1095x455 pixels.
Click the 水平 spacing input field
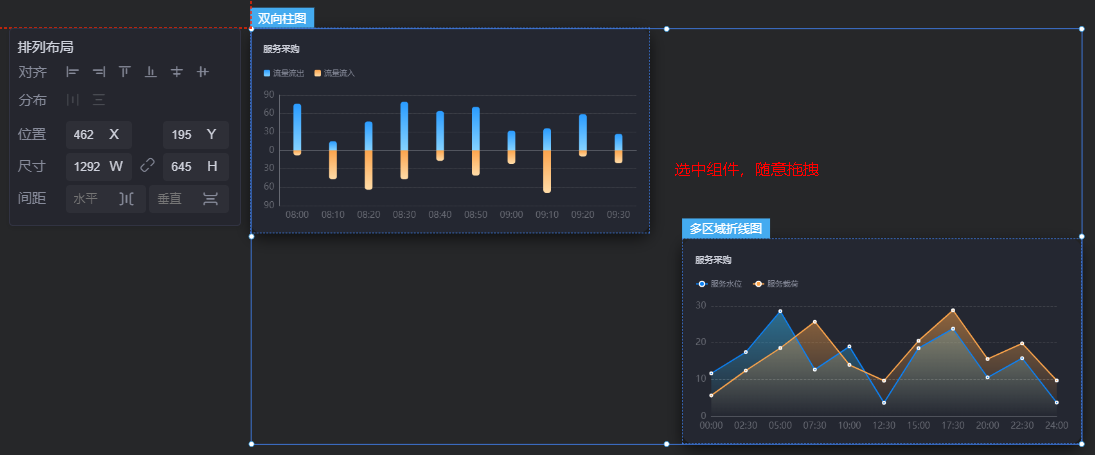pyautogui.click(x=105, y=199)
